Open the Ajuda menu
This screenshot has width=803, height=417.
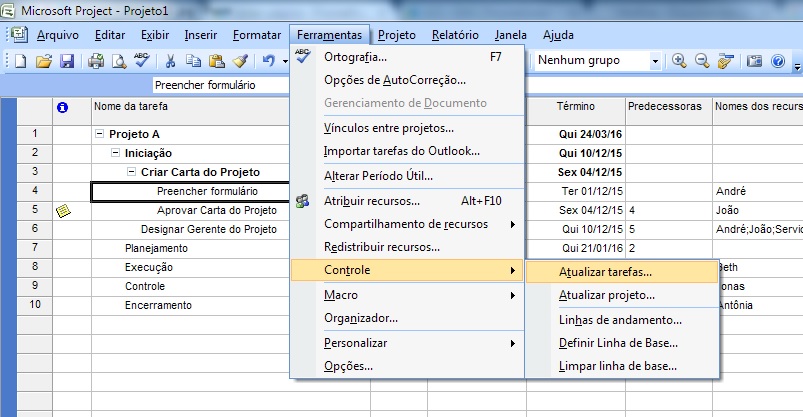click(558, 35)
